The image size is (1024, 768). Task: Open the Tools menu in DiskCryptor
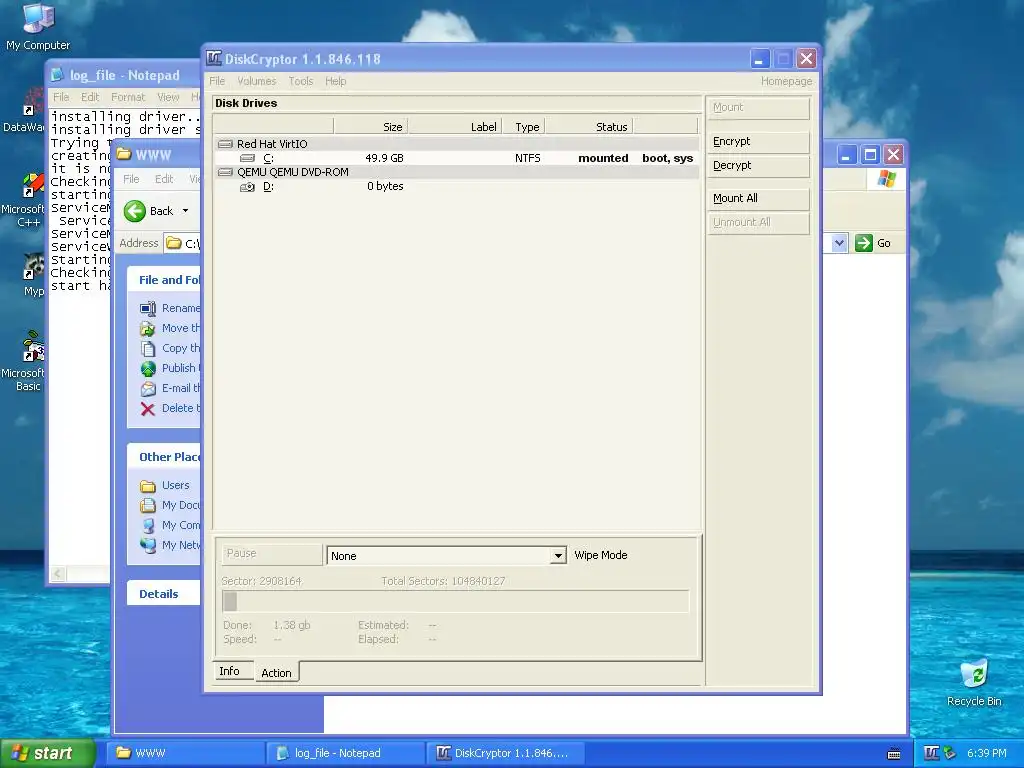[300, 81]
